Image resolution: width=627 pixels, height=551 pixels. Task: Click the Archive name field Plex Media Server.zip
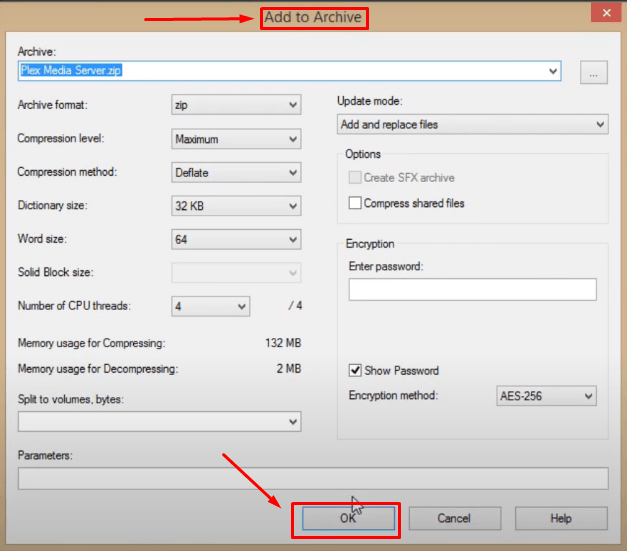[x=290, y=71]
